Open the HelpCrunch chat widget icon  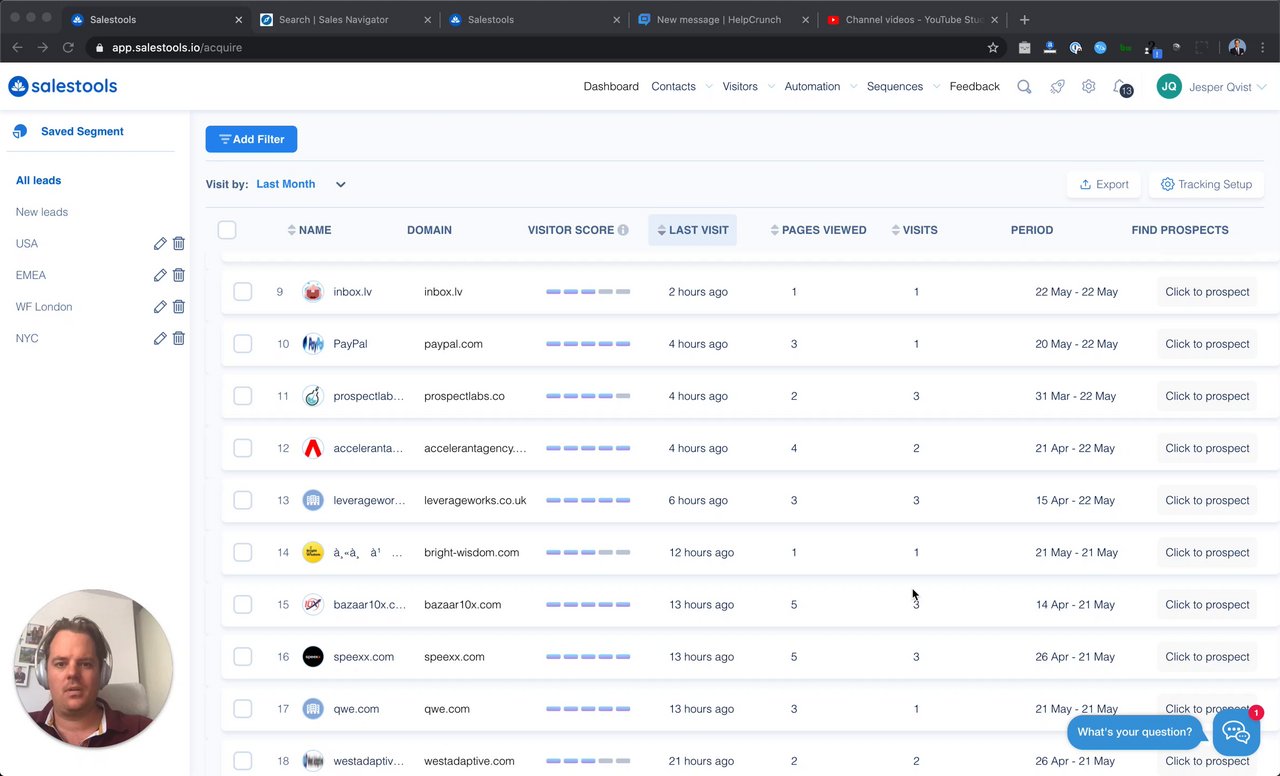pos(1236,732)
